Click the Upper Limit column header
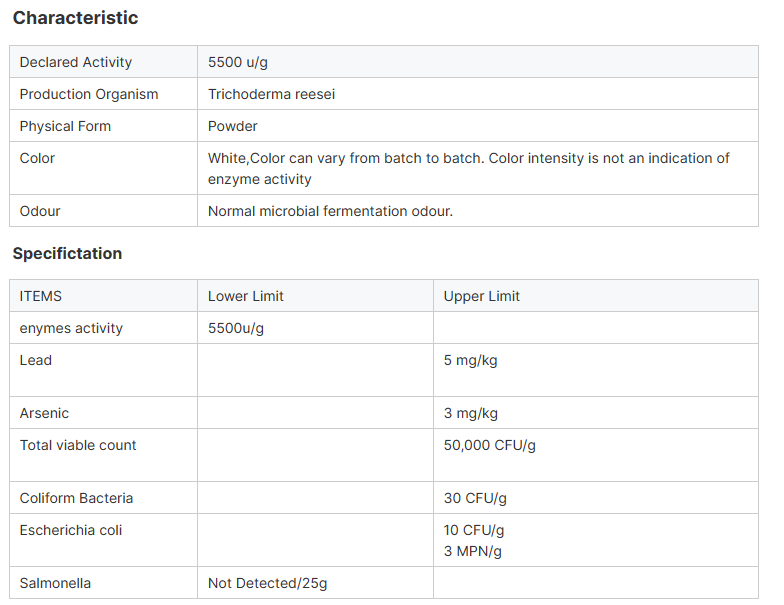This screenshot has height=605, width=784. point(482,296)
